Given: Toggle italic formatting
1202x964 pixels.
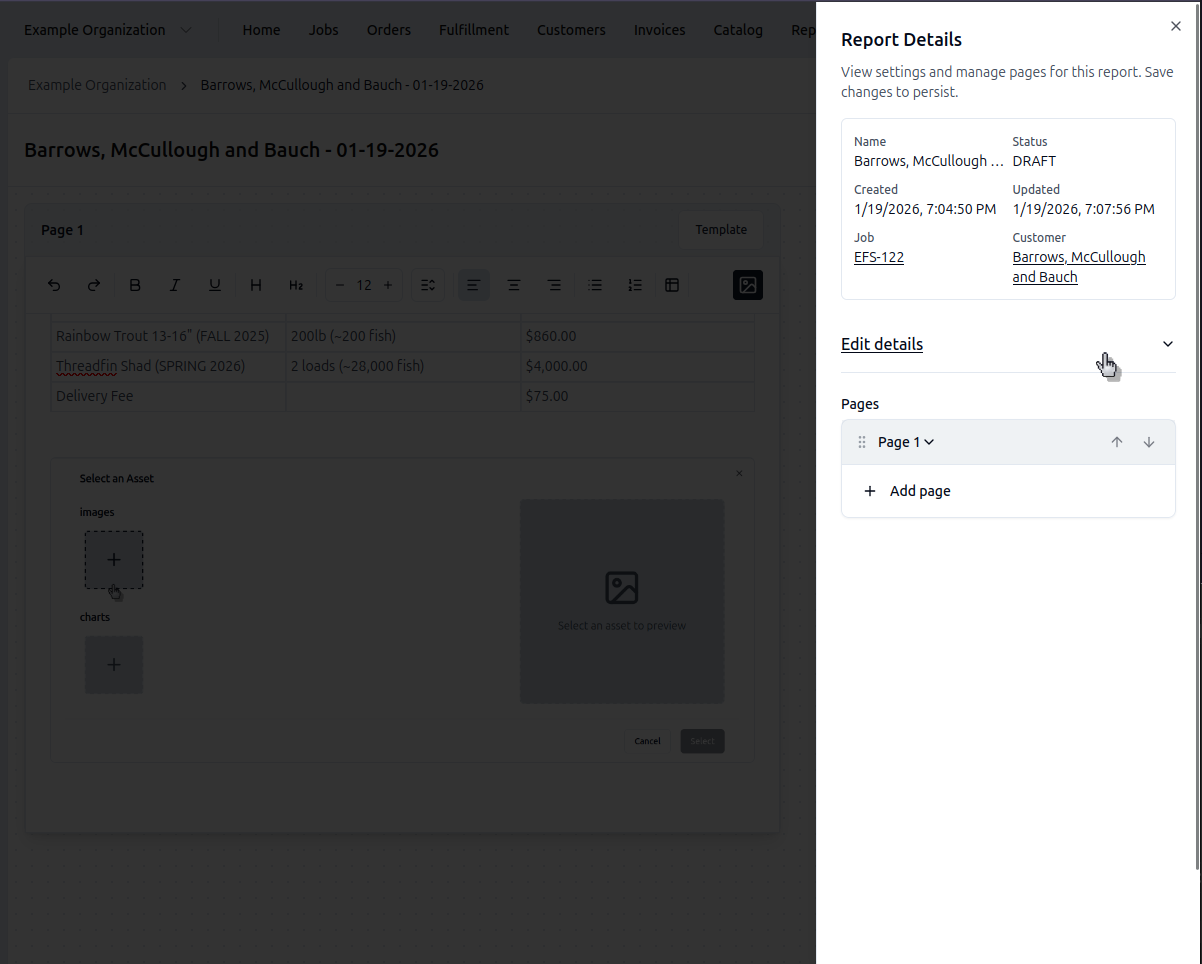Looking at the screenshot, I should click(x=175, y=285).
